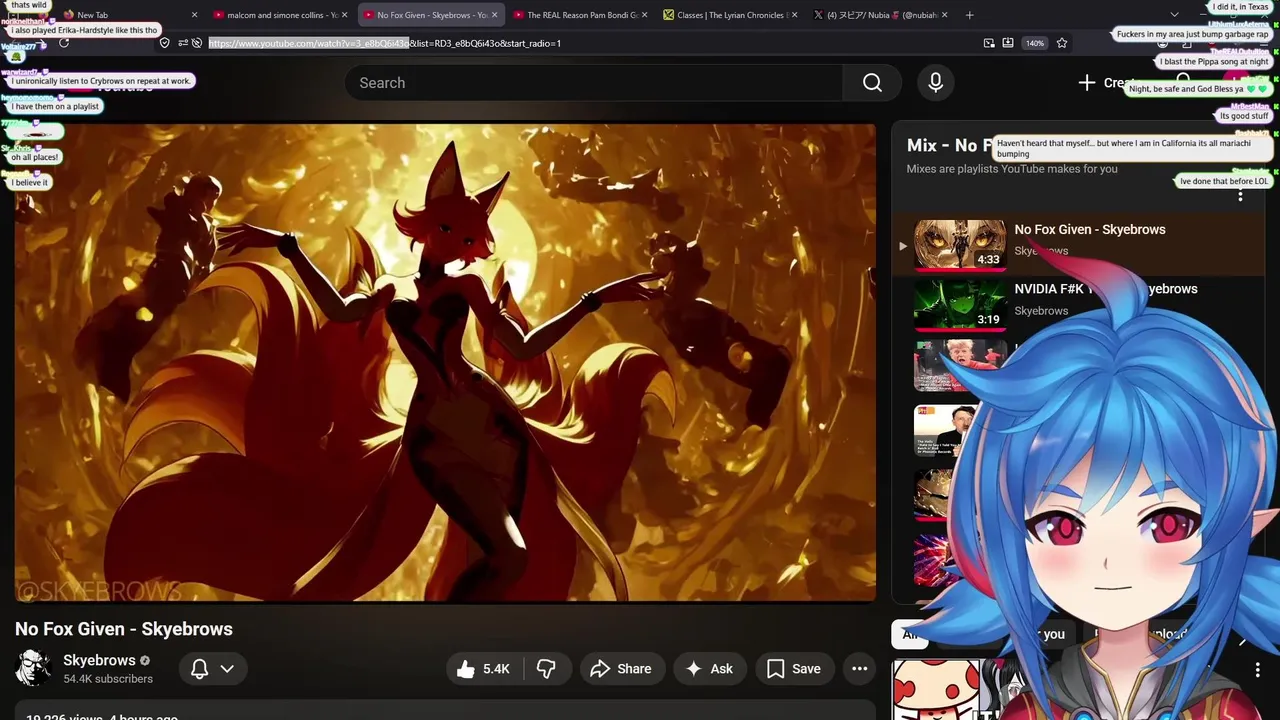Click the magnifier search button
Image resolution: width=1280 pixels, height=720 pixels.
[872, 83]
